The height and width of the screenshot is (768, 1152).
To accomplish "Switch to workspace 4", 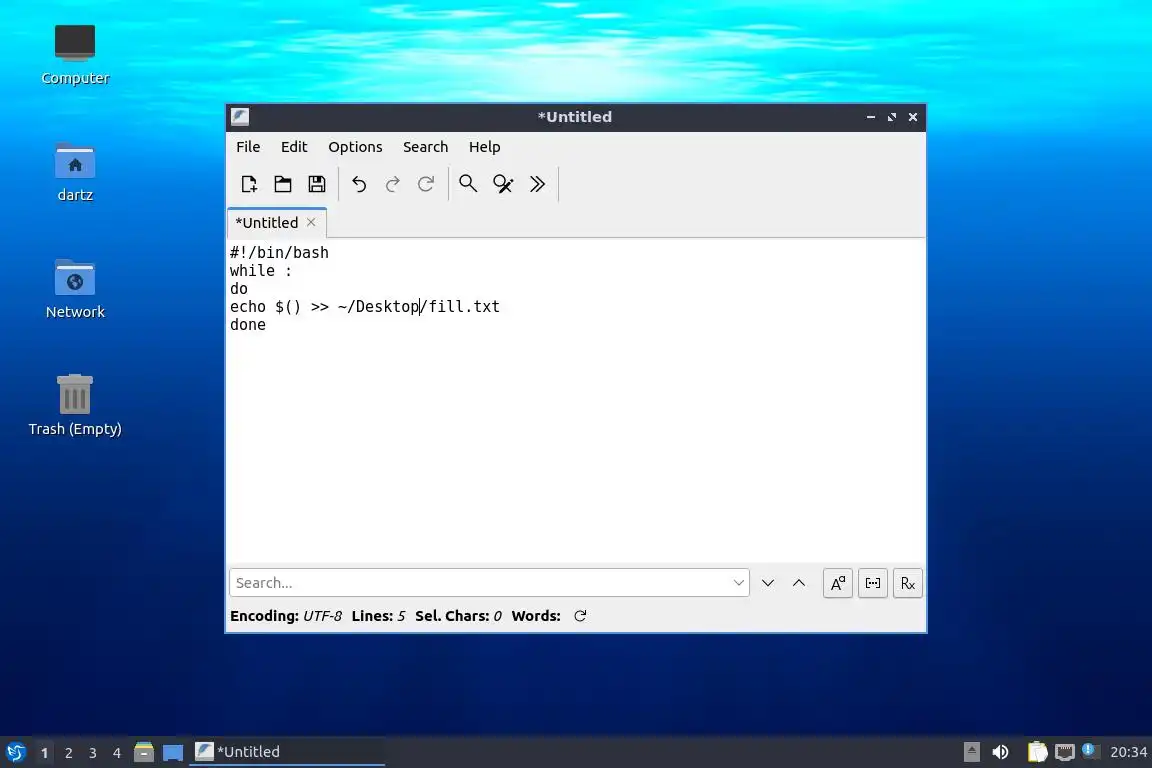I will (x=117, y=753).
